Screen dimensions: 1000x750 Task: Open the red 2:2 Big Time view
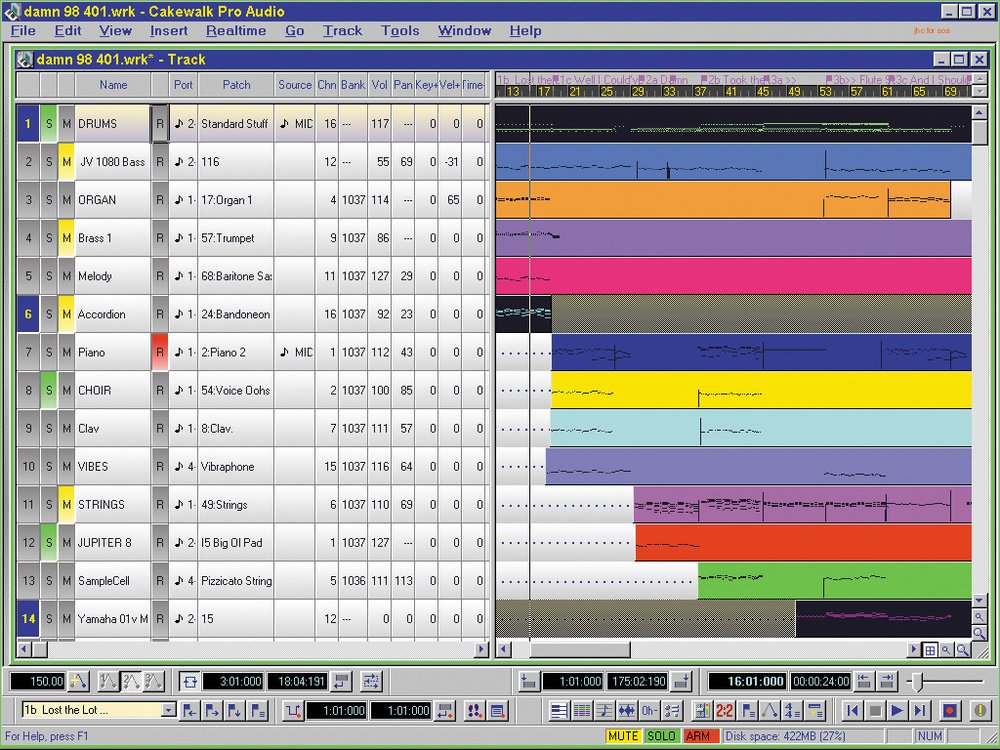point(724,710)
